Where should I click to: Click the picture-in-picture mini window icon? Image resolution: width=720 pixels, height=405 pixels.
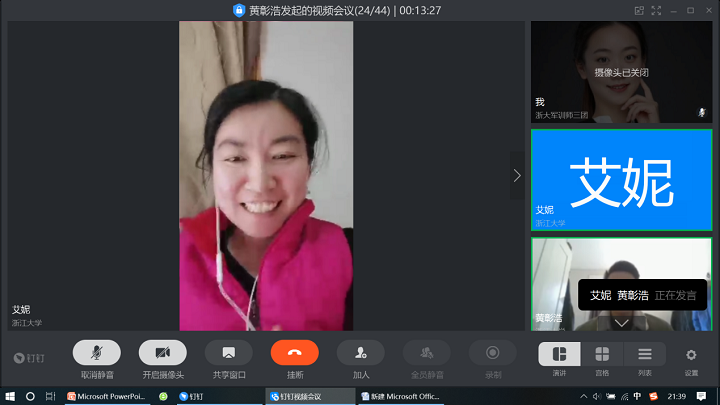(639, 10)
